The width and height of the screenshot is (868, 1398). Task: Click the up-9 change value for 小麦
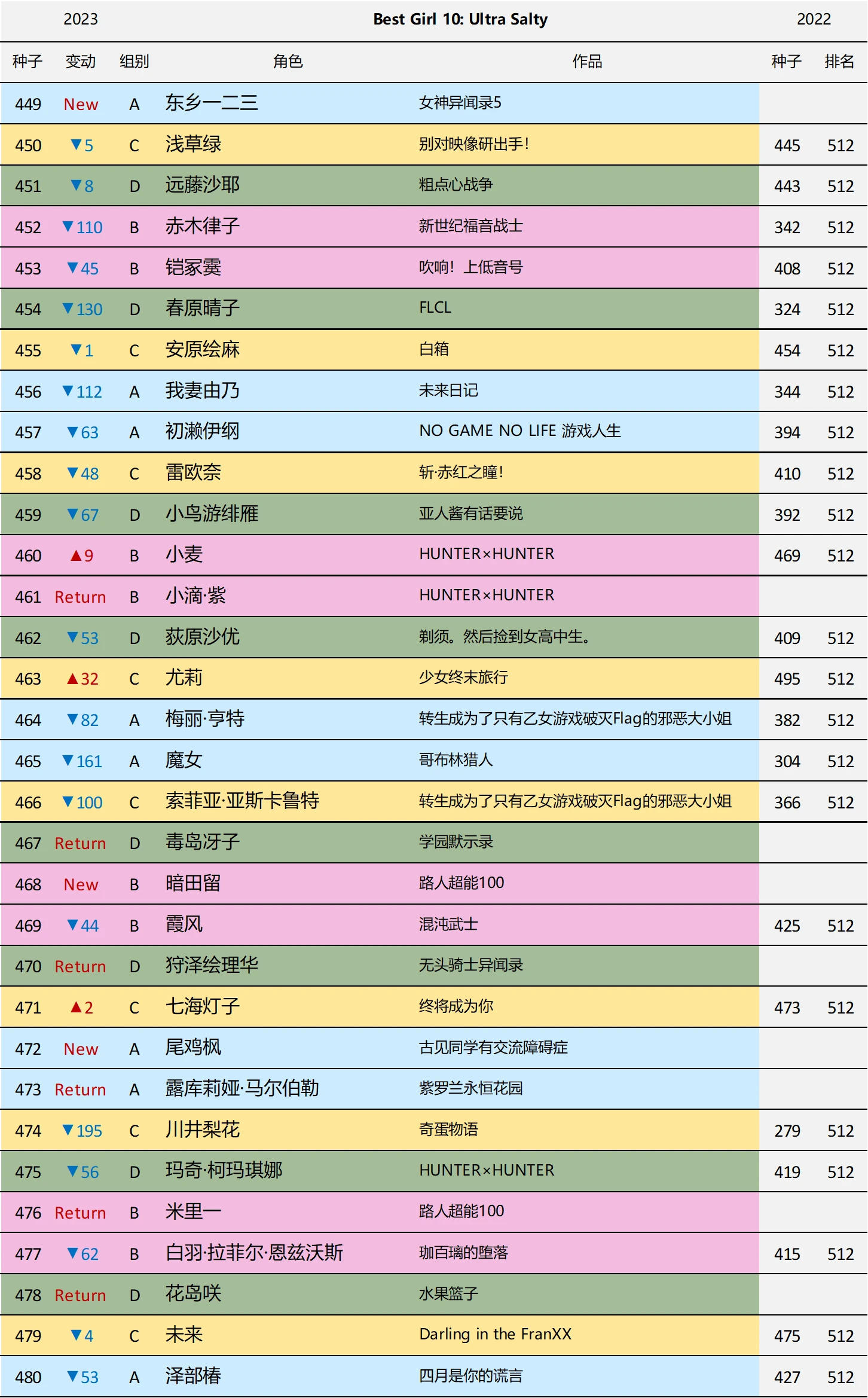tap(82, 555)
